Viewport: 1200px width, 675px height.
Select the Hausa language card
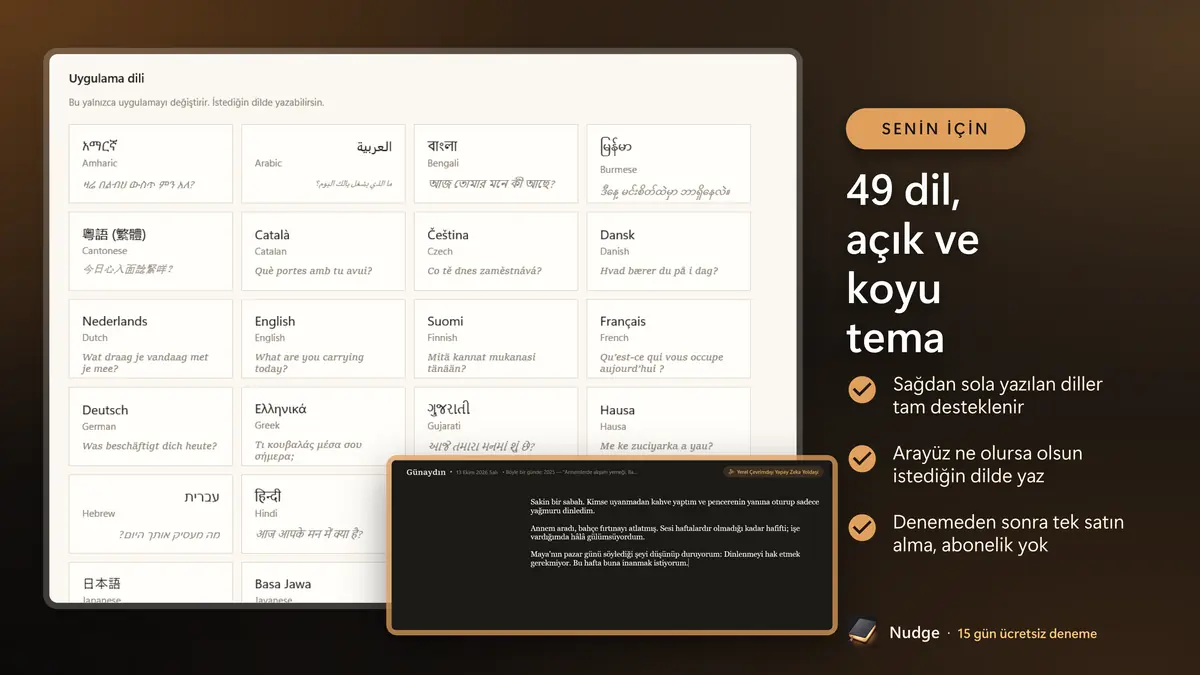pos(668,421)
